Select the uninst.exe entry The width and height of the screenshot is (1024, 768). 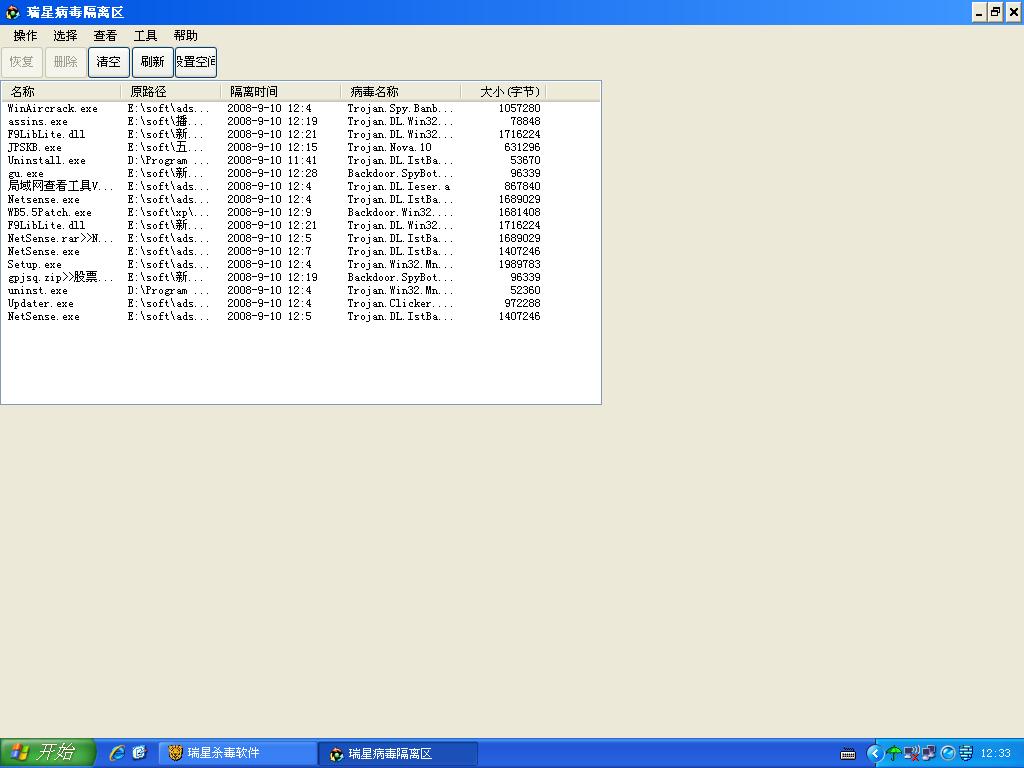[37, 291]
